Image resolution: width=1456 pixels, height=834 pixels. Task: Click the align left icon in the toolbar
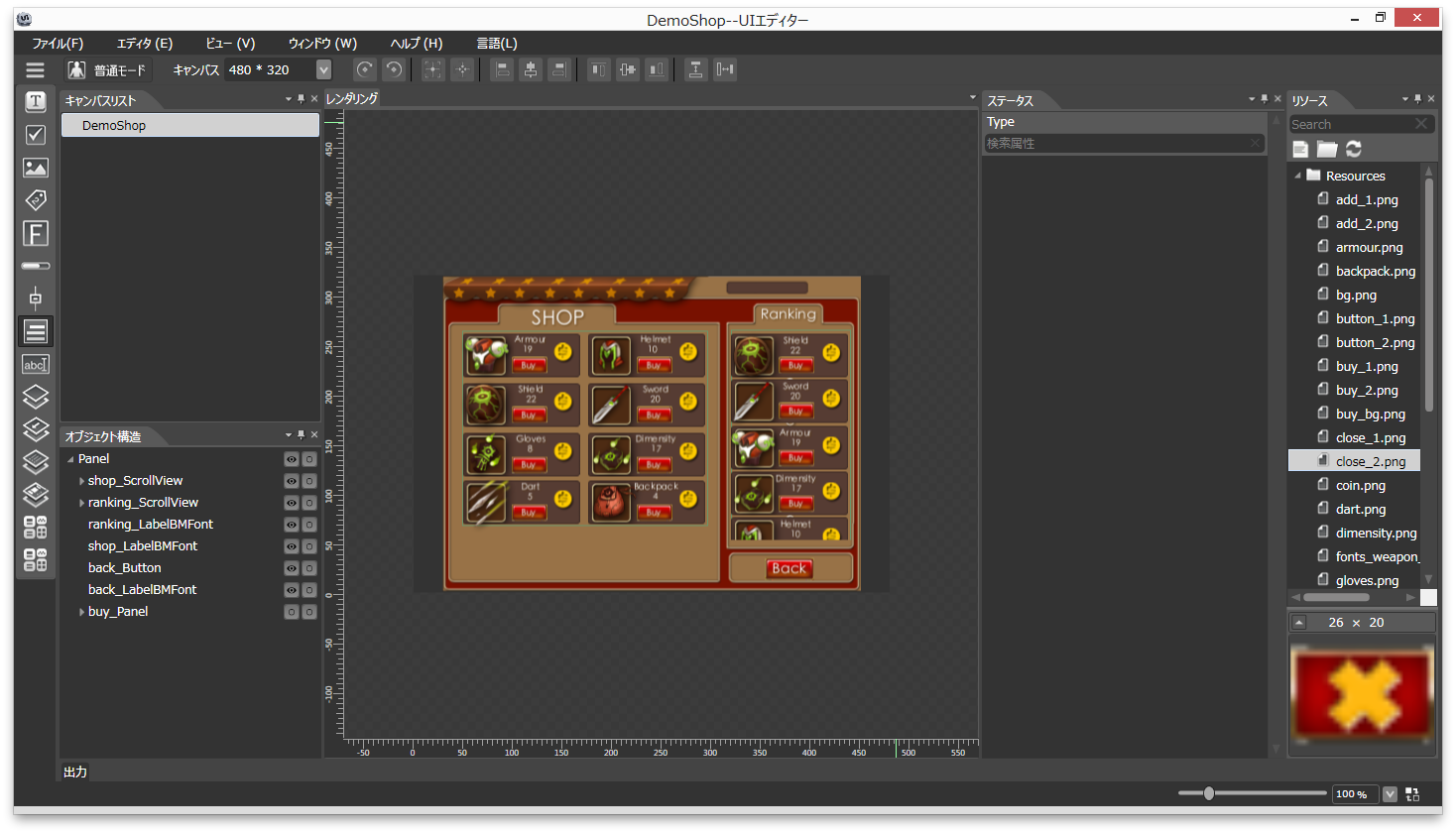[502, 69]
